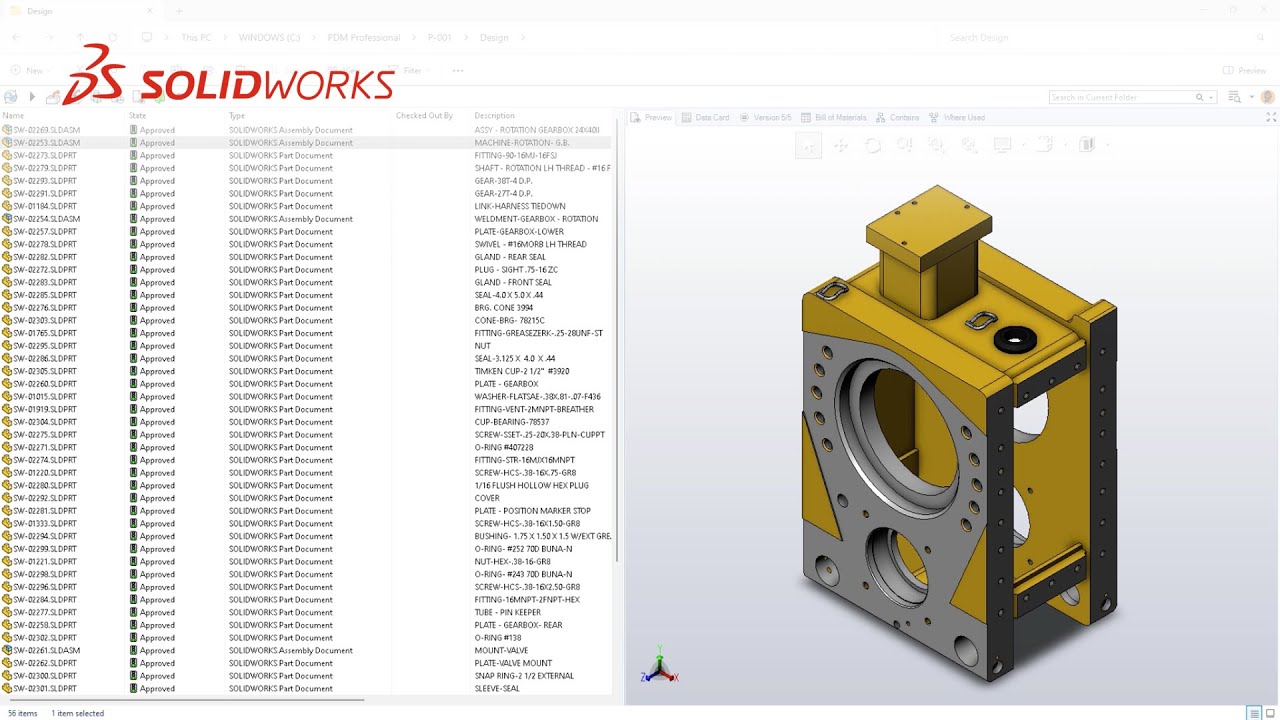
Task: Click the magnifier in Search in Current Folder
Action: pos(1199,97)
